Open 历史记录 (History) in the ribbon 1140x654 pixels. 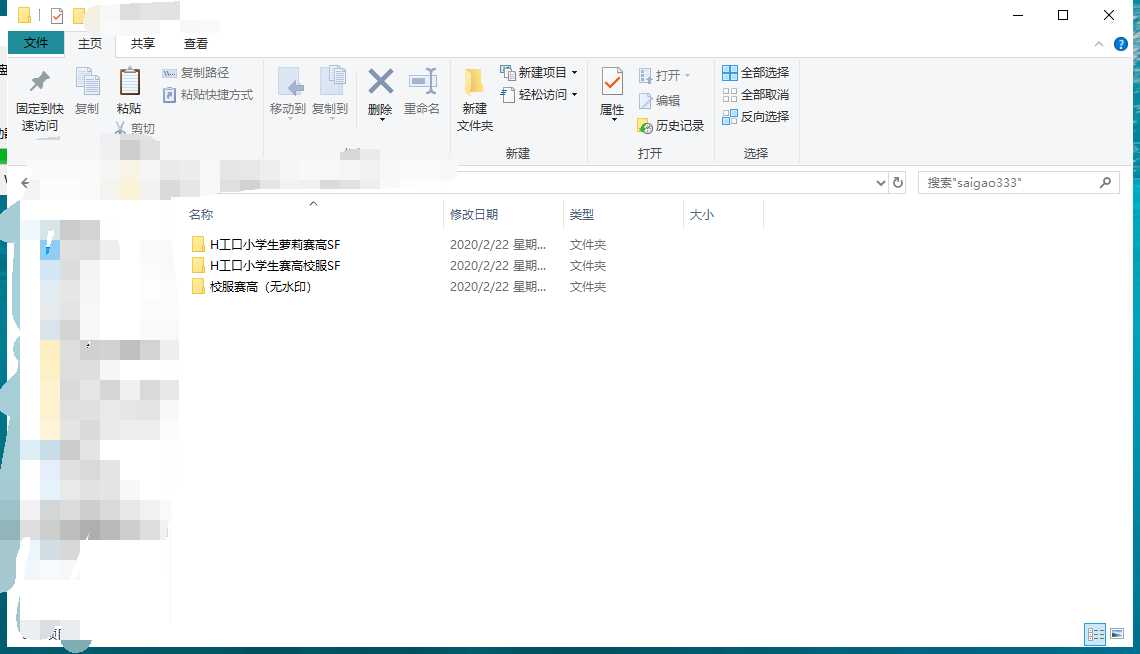(x=670, y=126)
